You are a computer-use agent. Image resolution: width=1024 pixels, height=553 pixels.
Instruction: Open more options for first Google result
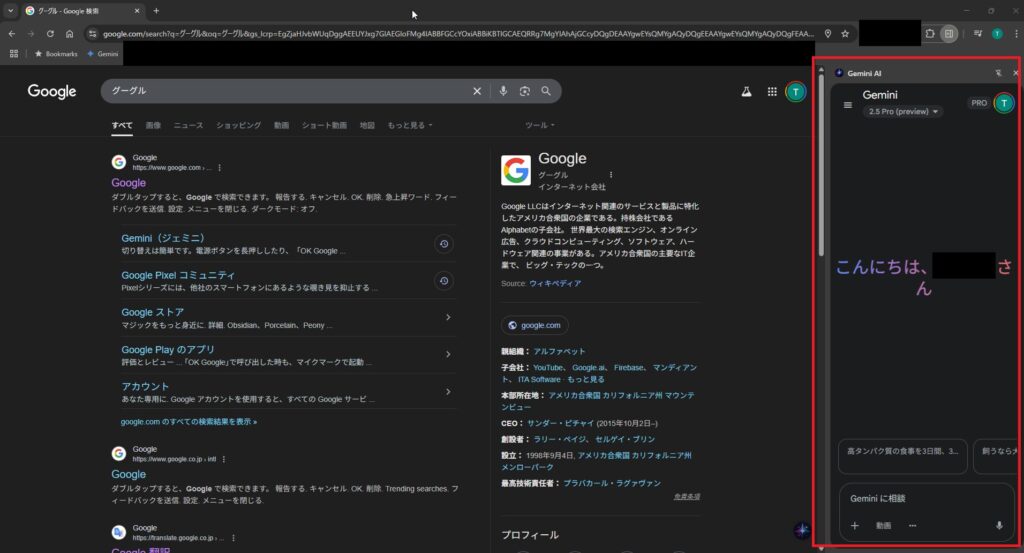(x=219, y=168)
